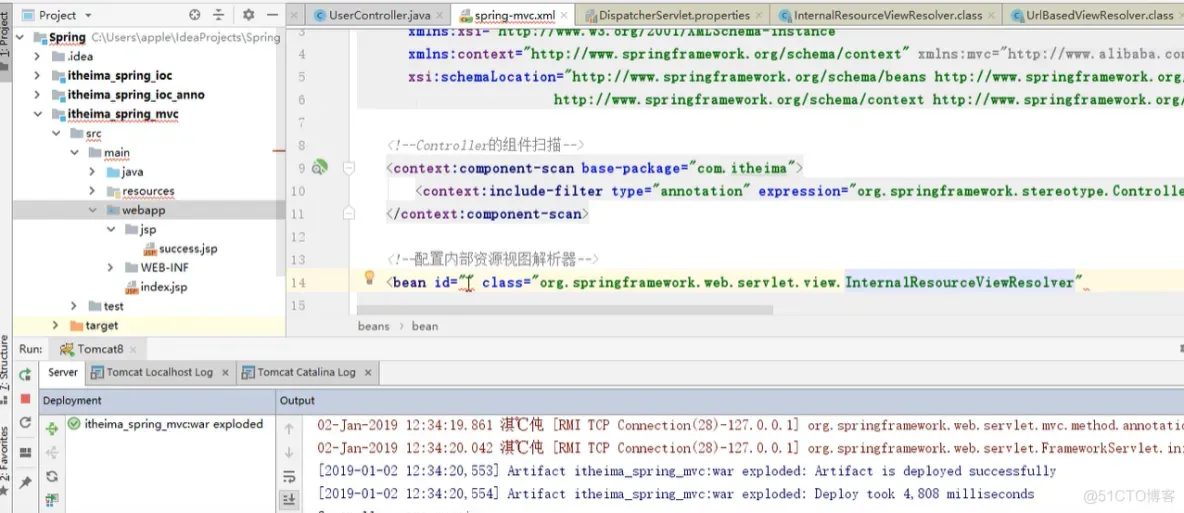Click the Spring bean gutter icon
Image resolution: width=1184 pixels, height=513 pixels.
point(320,167)
